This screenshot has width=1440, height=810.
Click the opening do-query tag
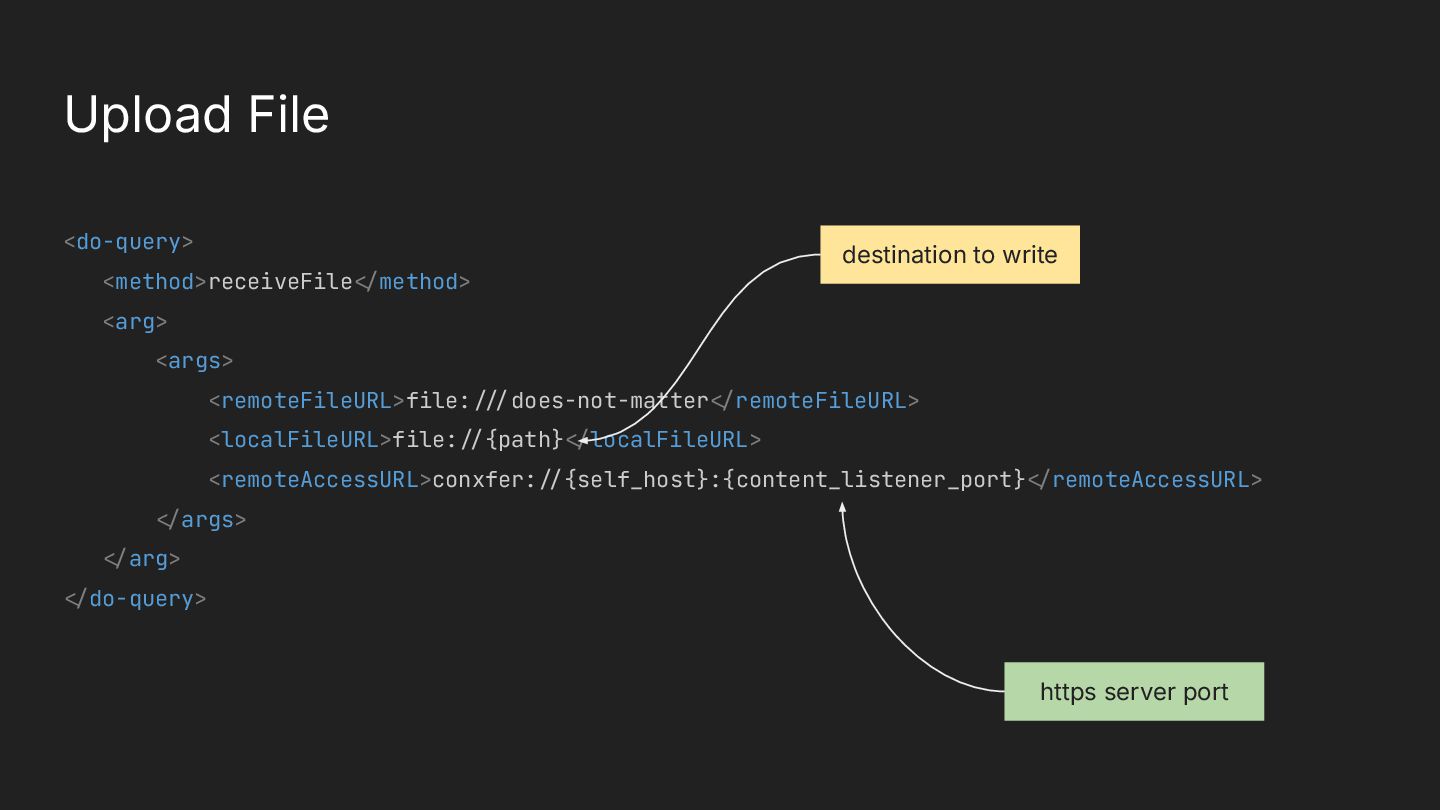pos(128,242)
